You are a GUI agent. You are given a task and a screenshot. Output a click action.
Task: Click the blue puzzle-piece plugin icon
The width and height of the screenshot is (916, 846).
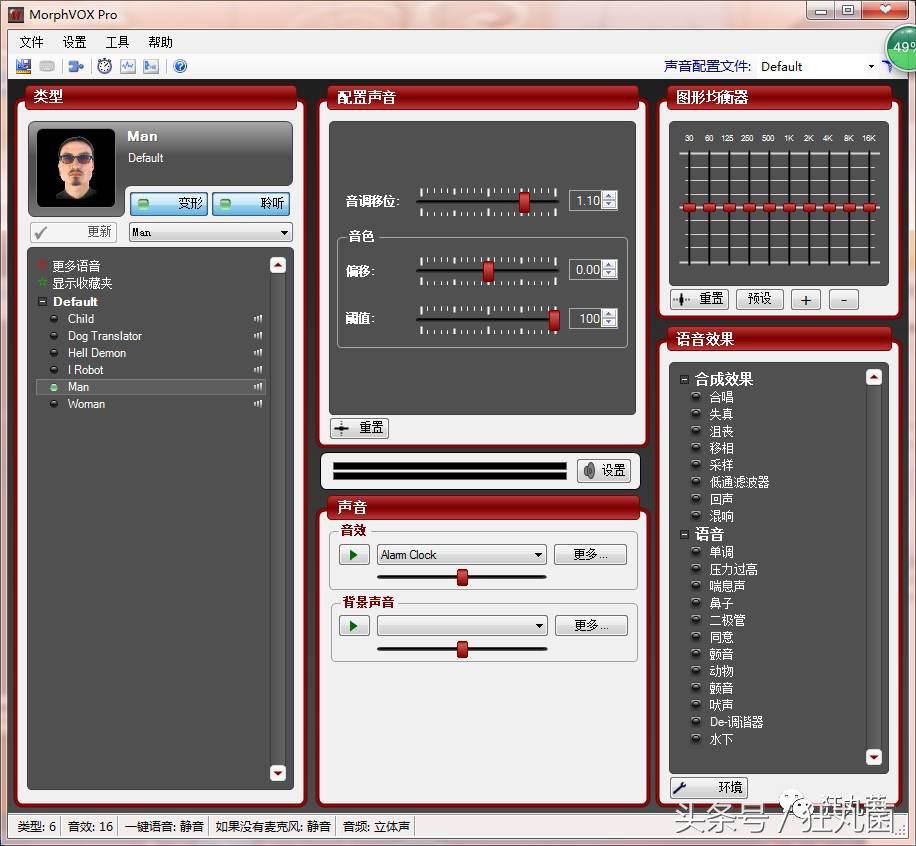pos(75,67)
